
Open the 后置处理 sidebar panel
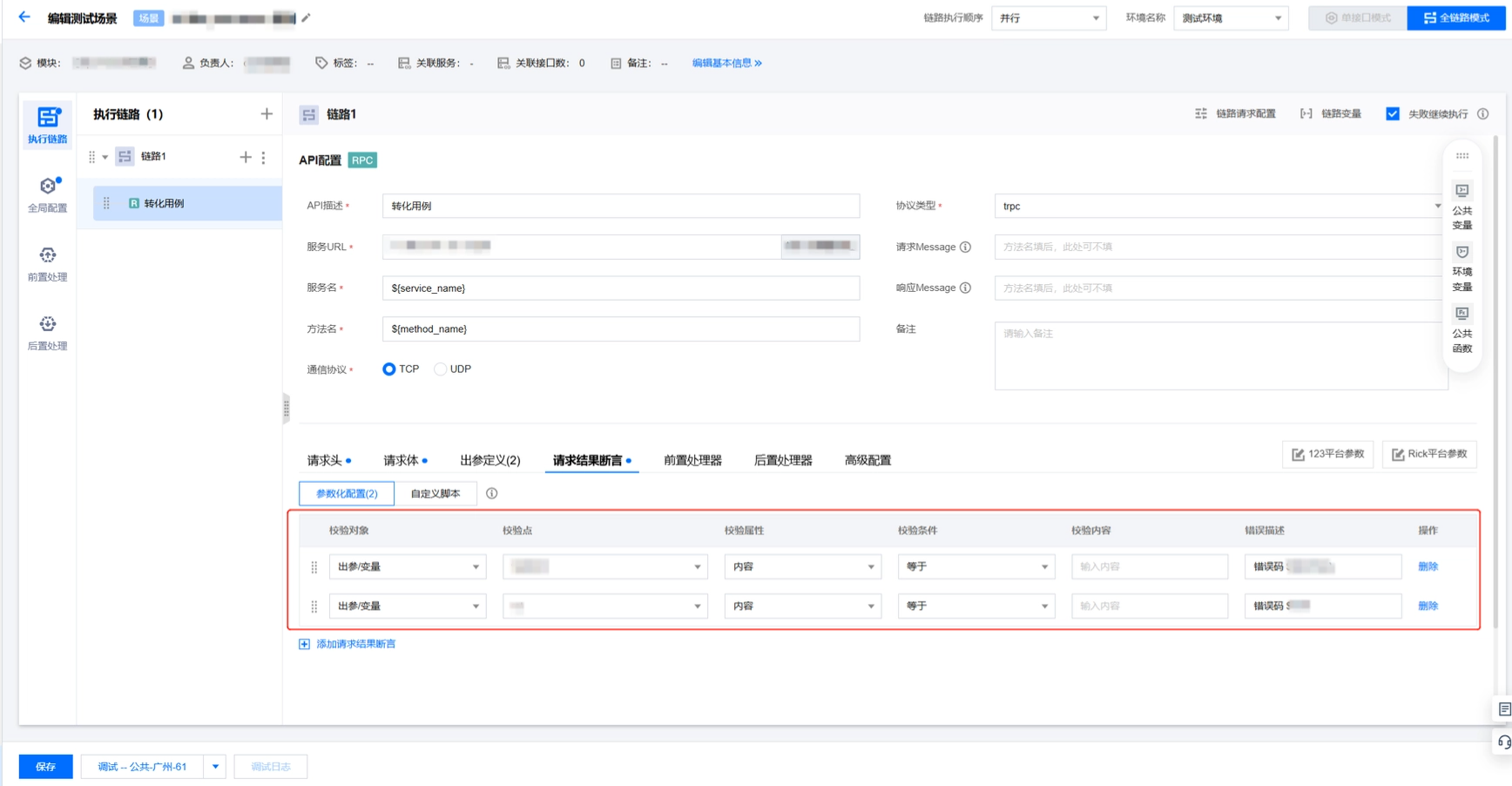tap(47, 333)
